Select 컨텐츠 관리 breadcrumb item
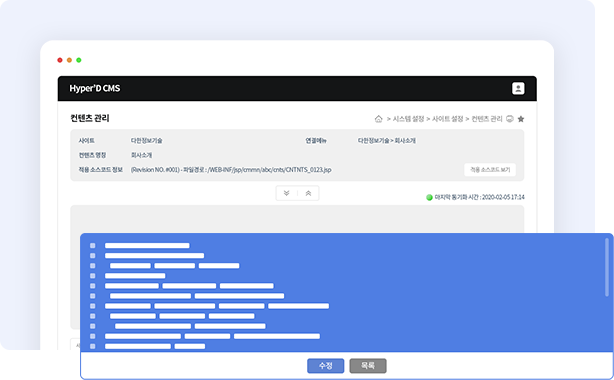The image size is (614, 380). click(486, 119)
